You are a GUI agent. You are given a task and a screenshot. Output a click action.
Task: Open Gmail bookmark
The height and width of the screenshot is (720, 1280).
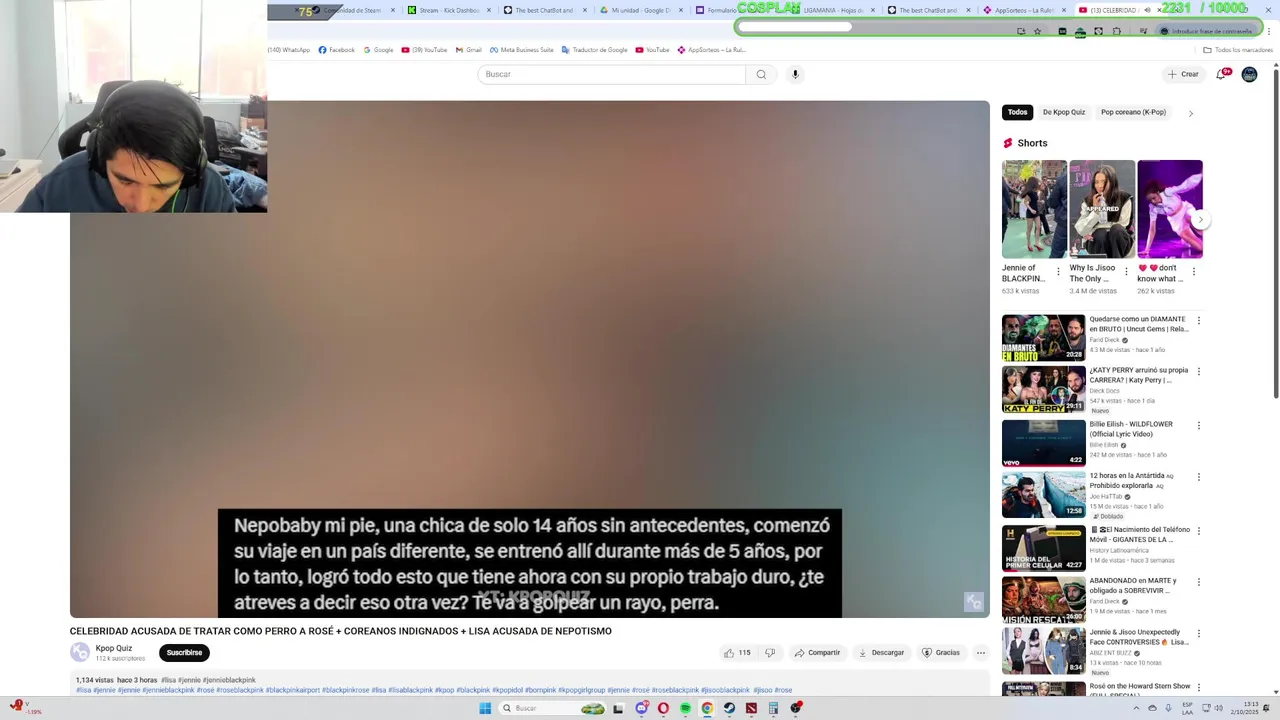(468, 50)
